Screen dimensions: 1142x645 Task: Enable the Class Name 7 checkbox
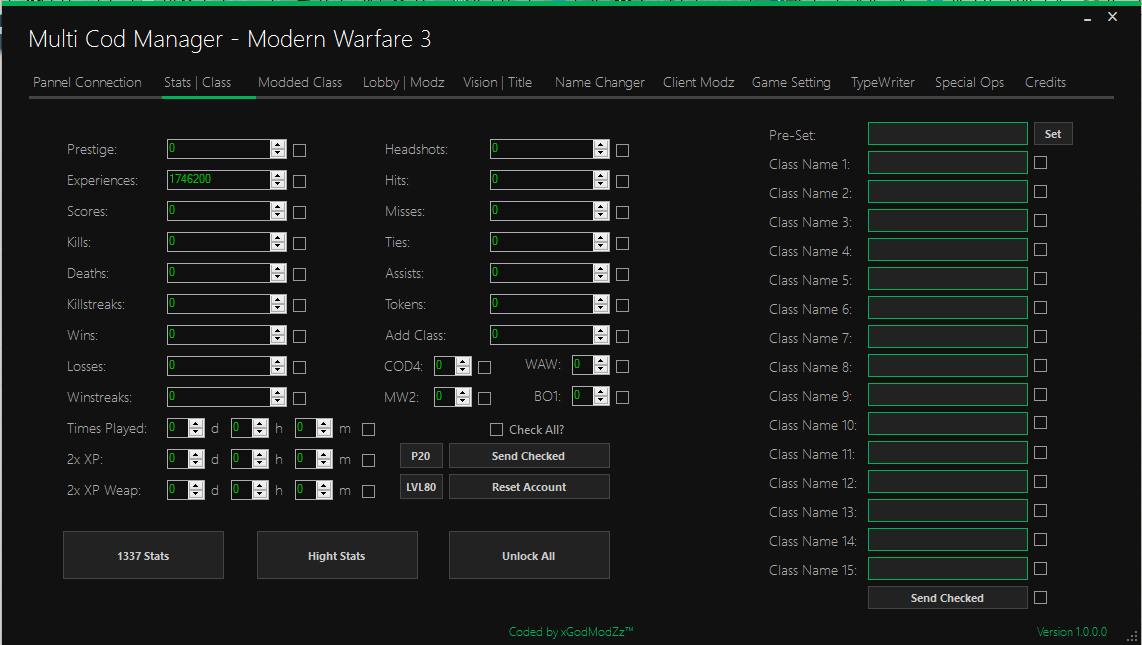(x=1040, y=336)
